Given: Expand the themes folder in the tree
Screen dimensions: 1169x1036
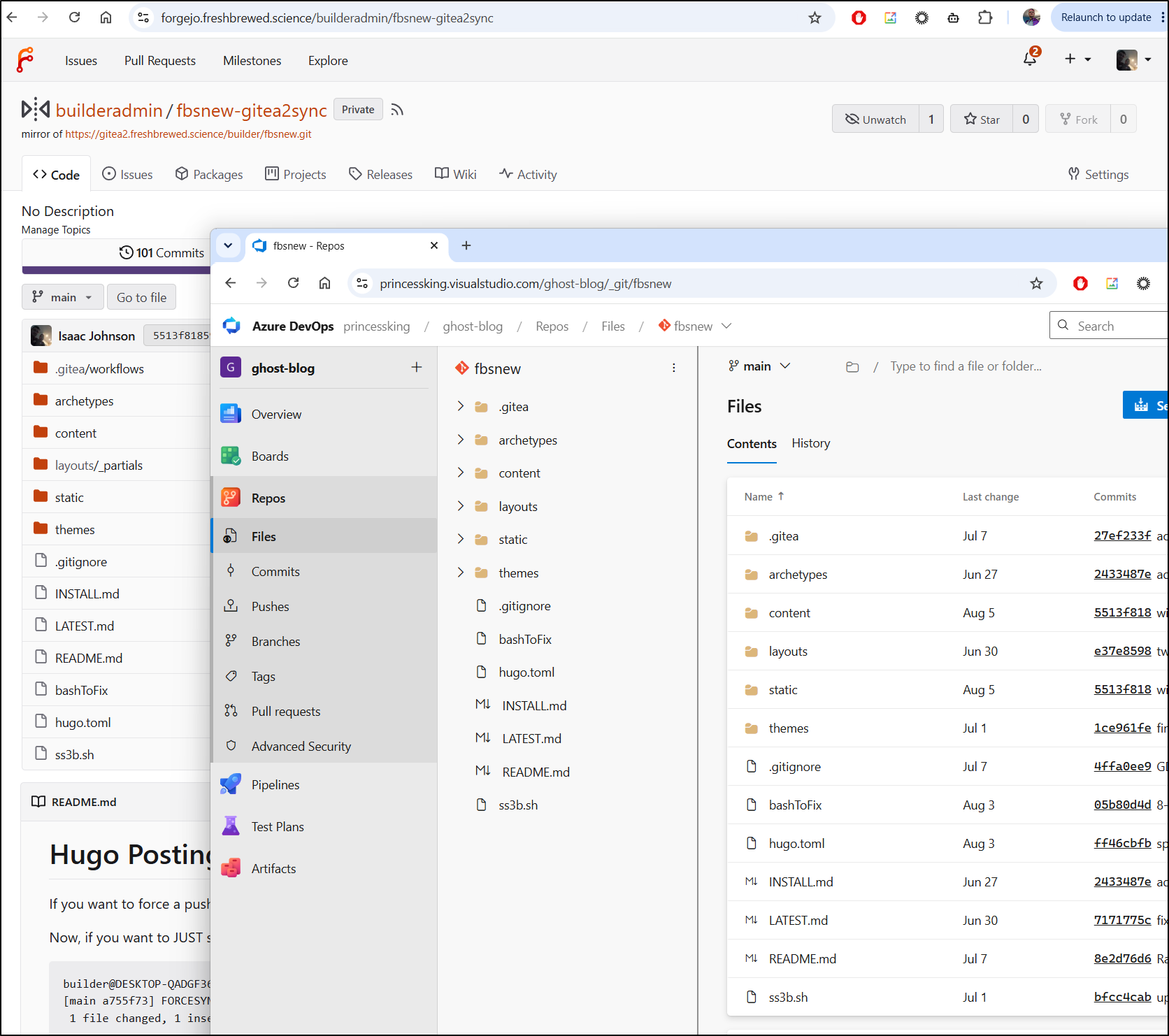Looking at the screenshot, I should coord(460,573).
